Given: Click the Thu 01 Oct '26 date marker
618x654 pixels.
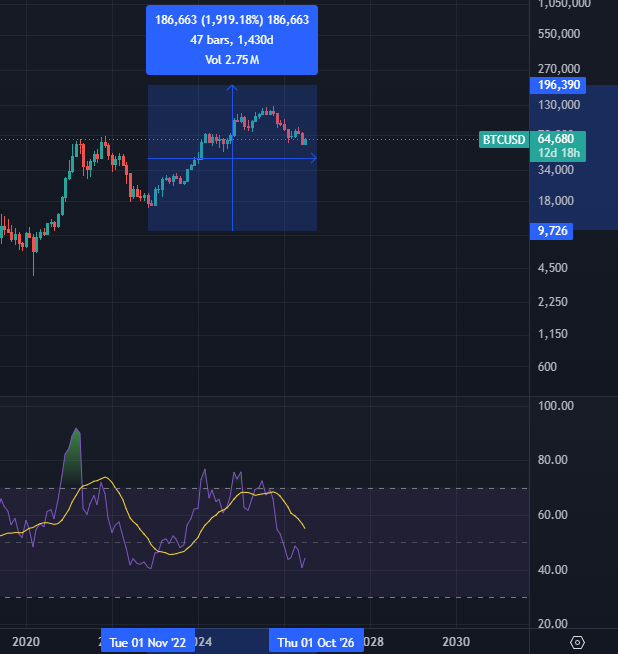Looking at the screenshot, I should [x=316, y=643].
